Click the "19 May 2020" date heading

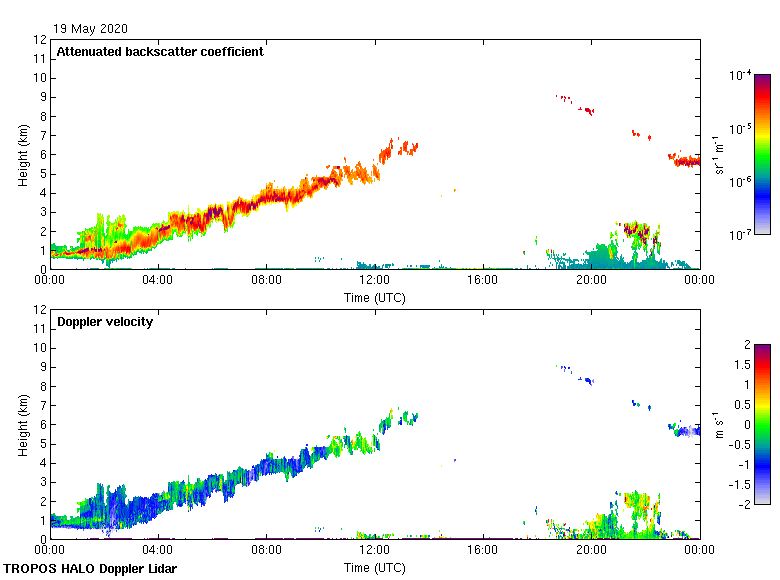[90, 29]
